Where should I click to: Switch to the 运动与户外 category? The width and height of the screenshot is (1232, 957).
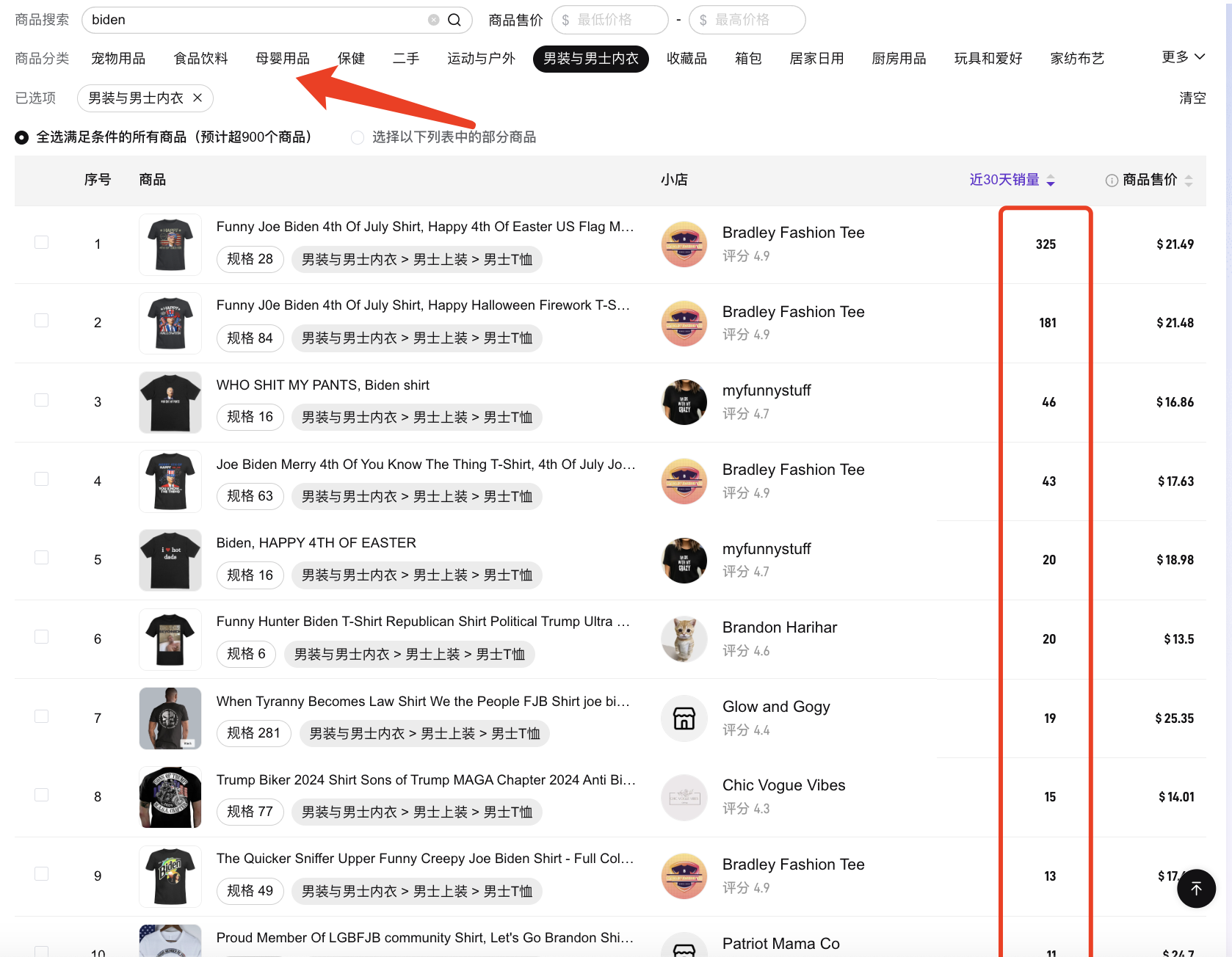pos(481,59)
